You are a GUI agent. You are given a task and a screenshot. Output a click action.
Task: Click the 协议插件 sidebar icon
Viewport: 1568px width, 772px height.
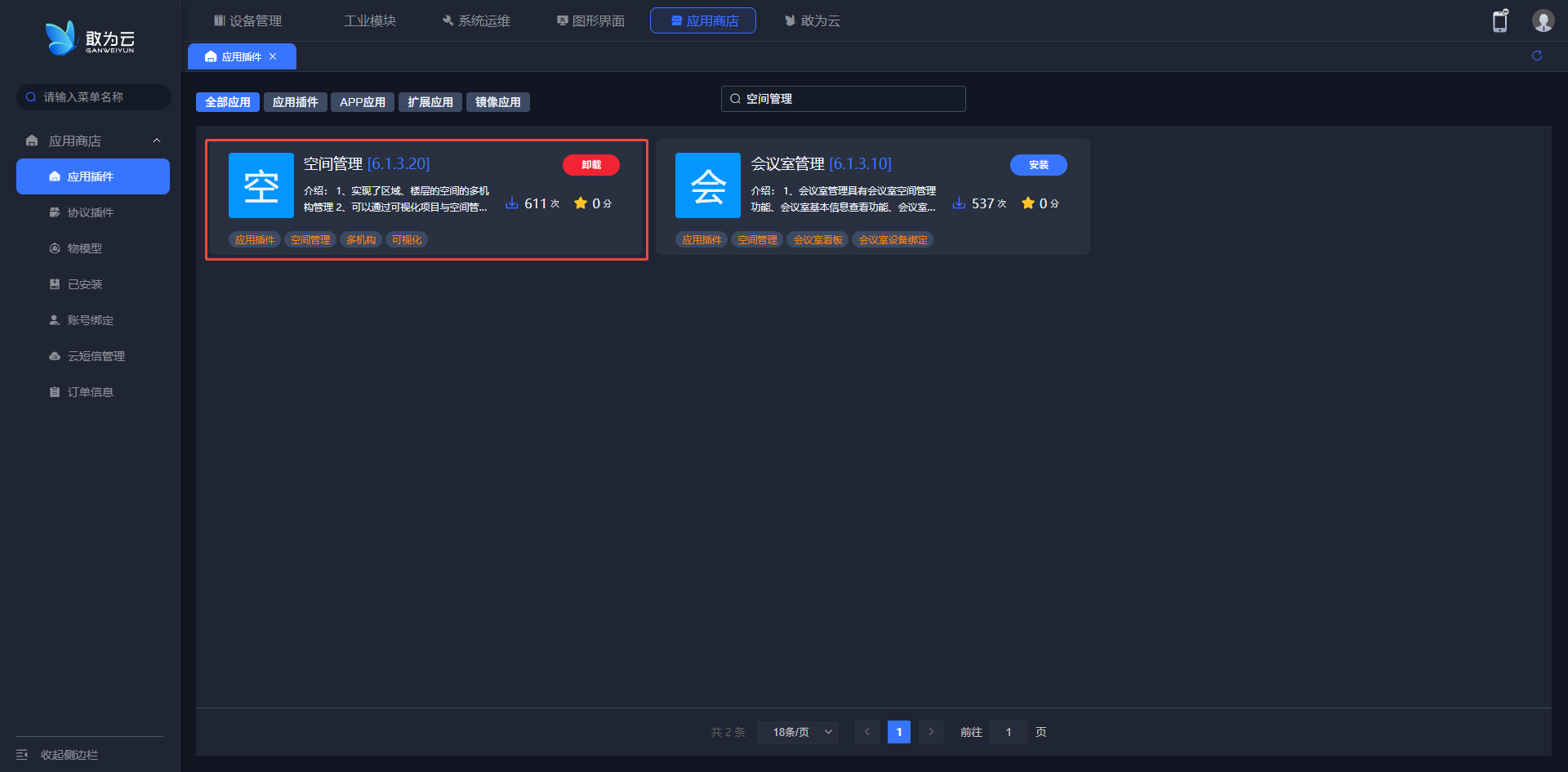pos(55,212)
